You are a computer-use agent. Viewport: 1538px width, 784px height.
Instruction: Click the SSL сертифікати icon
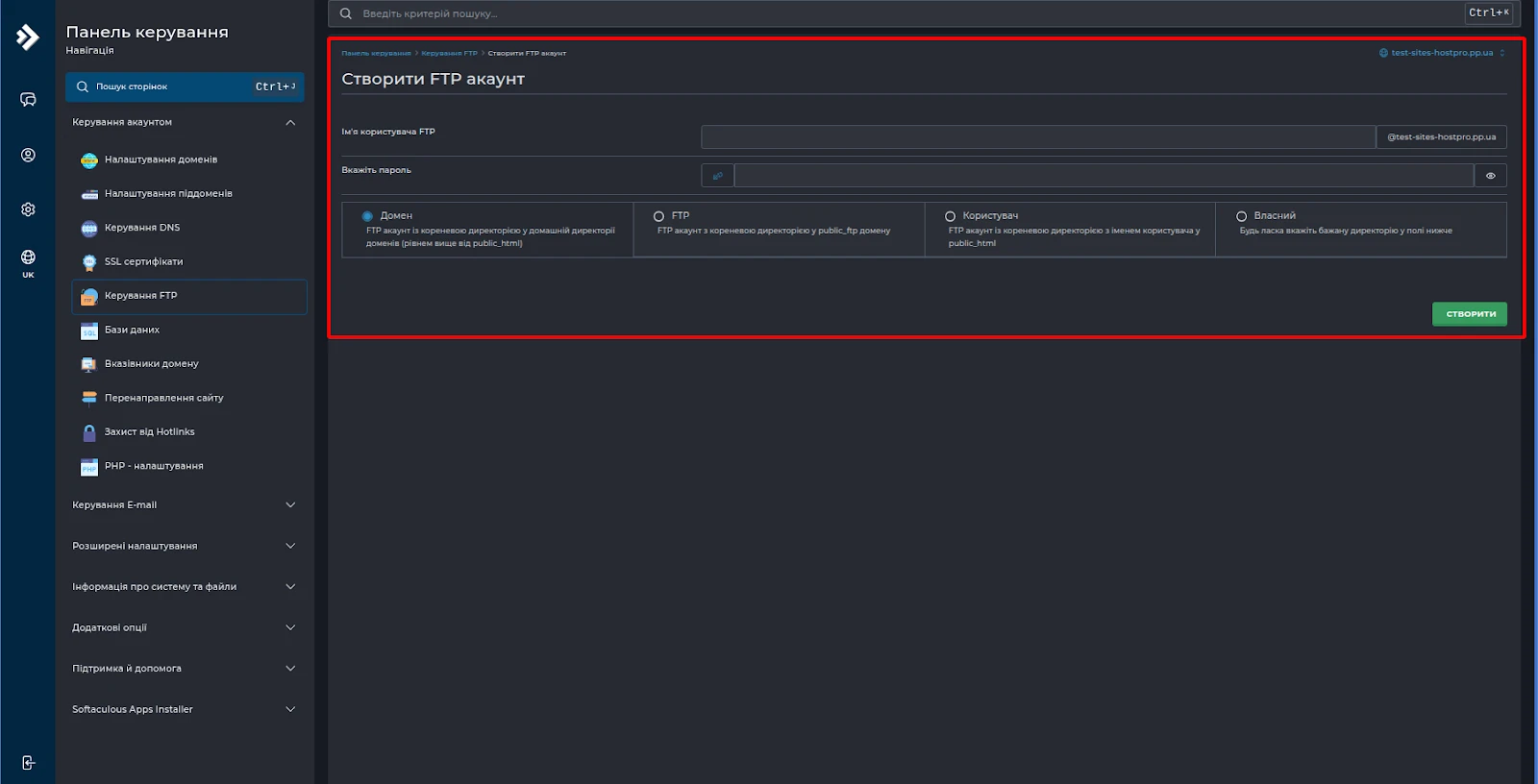(89, 262)
